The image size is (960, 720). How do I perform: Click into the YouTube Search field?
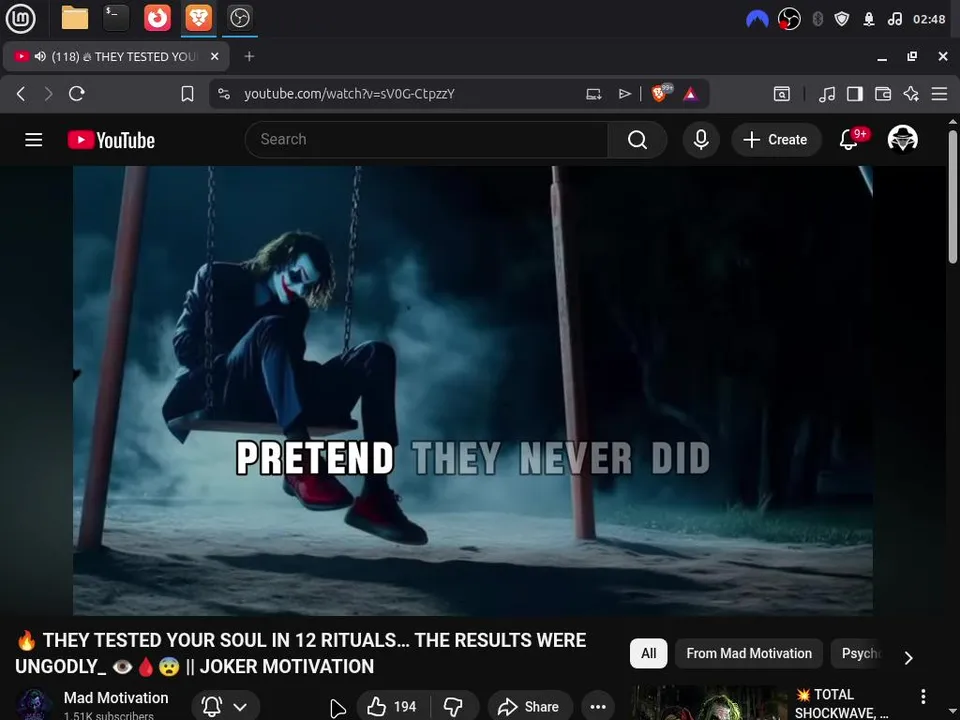pyautogui.click(x=427, y=140)
